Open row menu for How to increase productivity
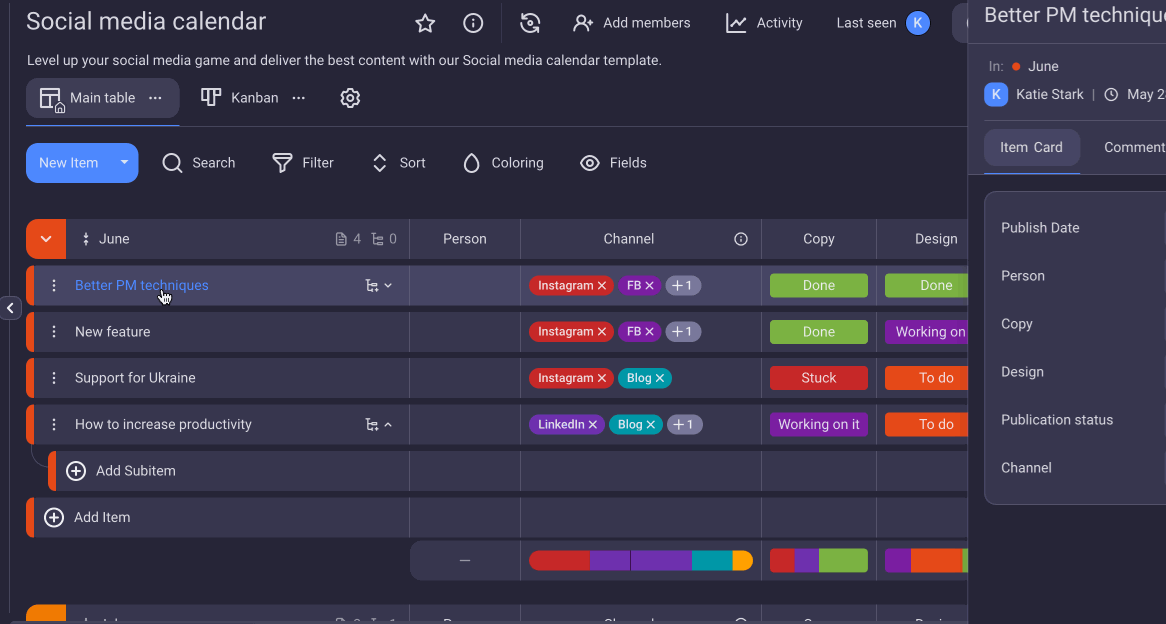Viewport: 1166px width, 624px height. click(x=54, y=425)
